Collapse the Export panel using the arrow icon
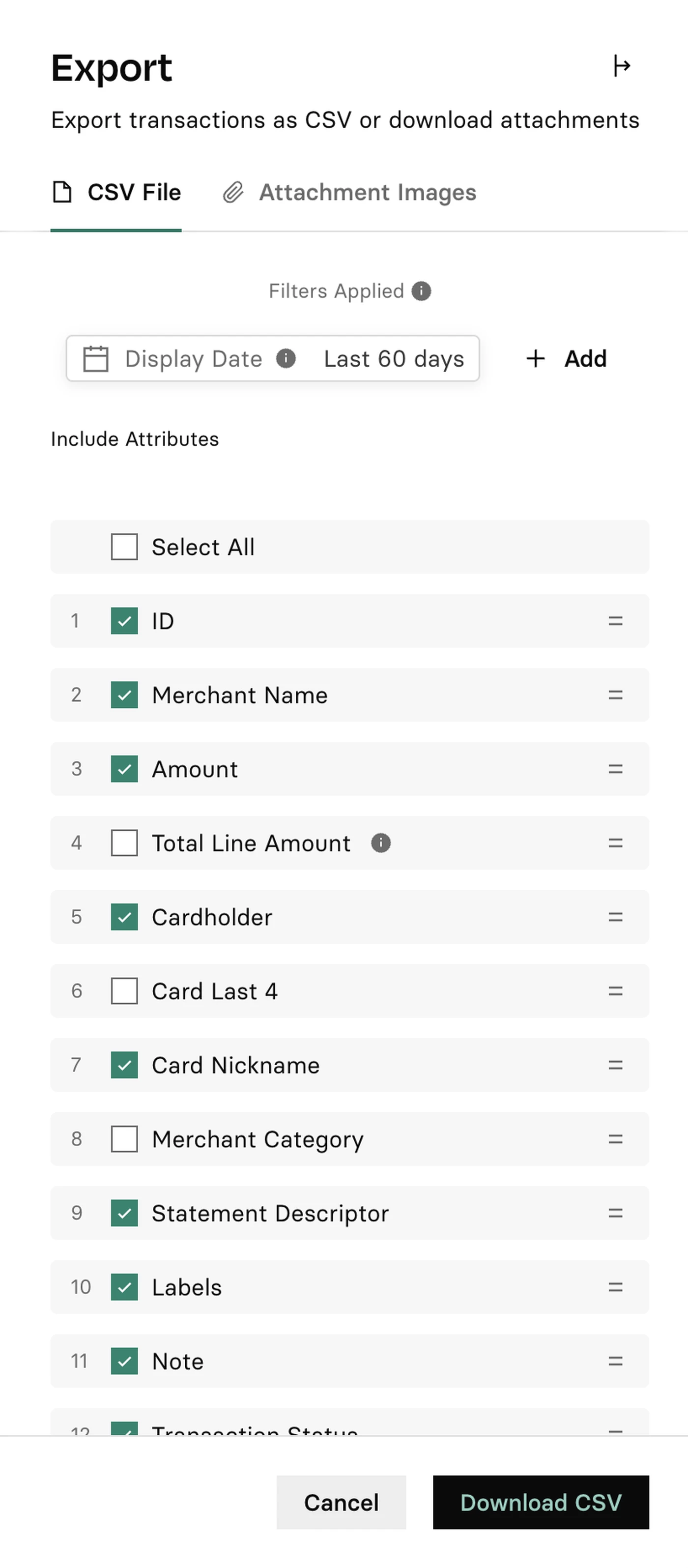The image size is (688, 1568). click(621, 66)
